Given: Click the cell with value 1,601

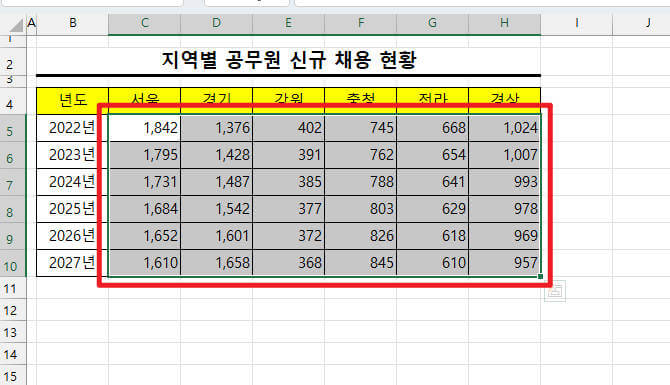Looking at the screenshot, I should [x=217, y=236].
